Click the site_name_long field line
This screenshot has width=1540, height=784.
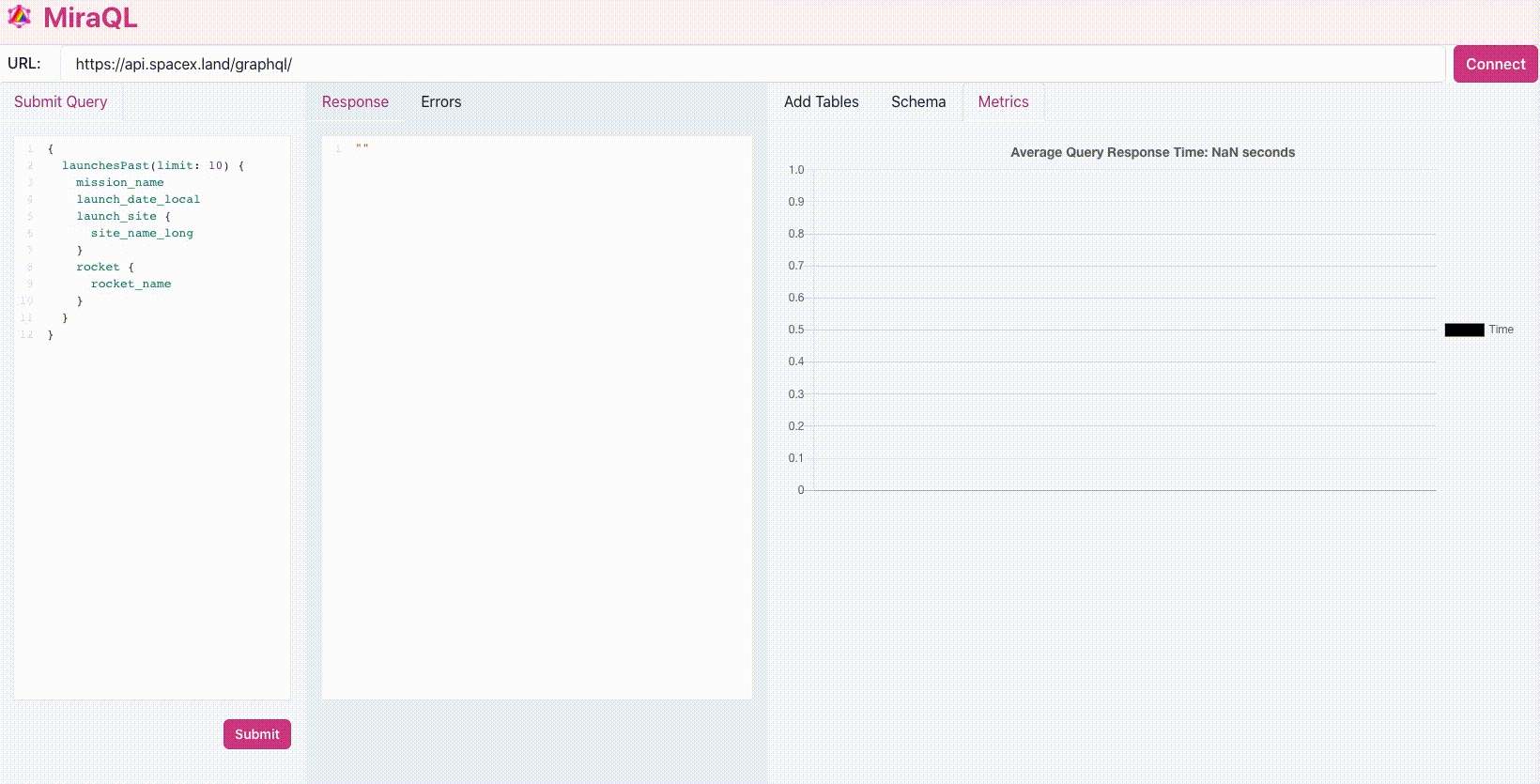coord(142,233)
